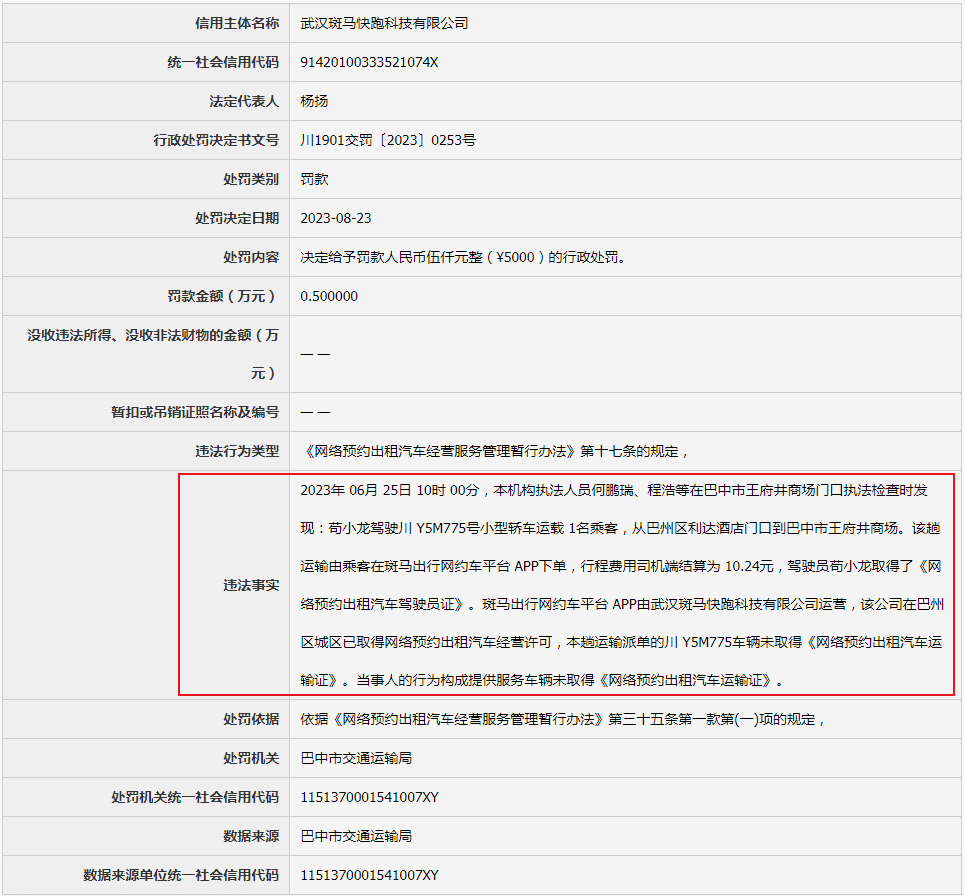Select the credit code 91420100333521074X

(x=369, y=62)
